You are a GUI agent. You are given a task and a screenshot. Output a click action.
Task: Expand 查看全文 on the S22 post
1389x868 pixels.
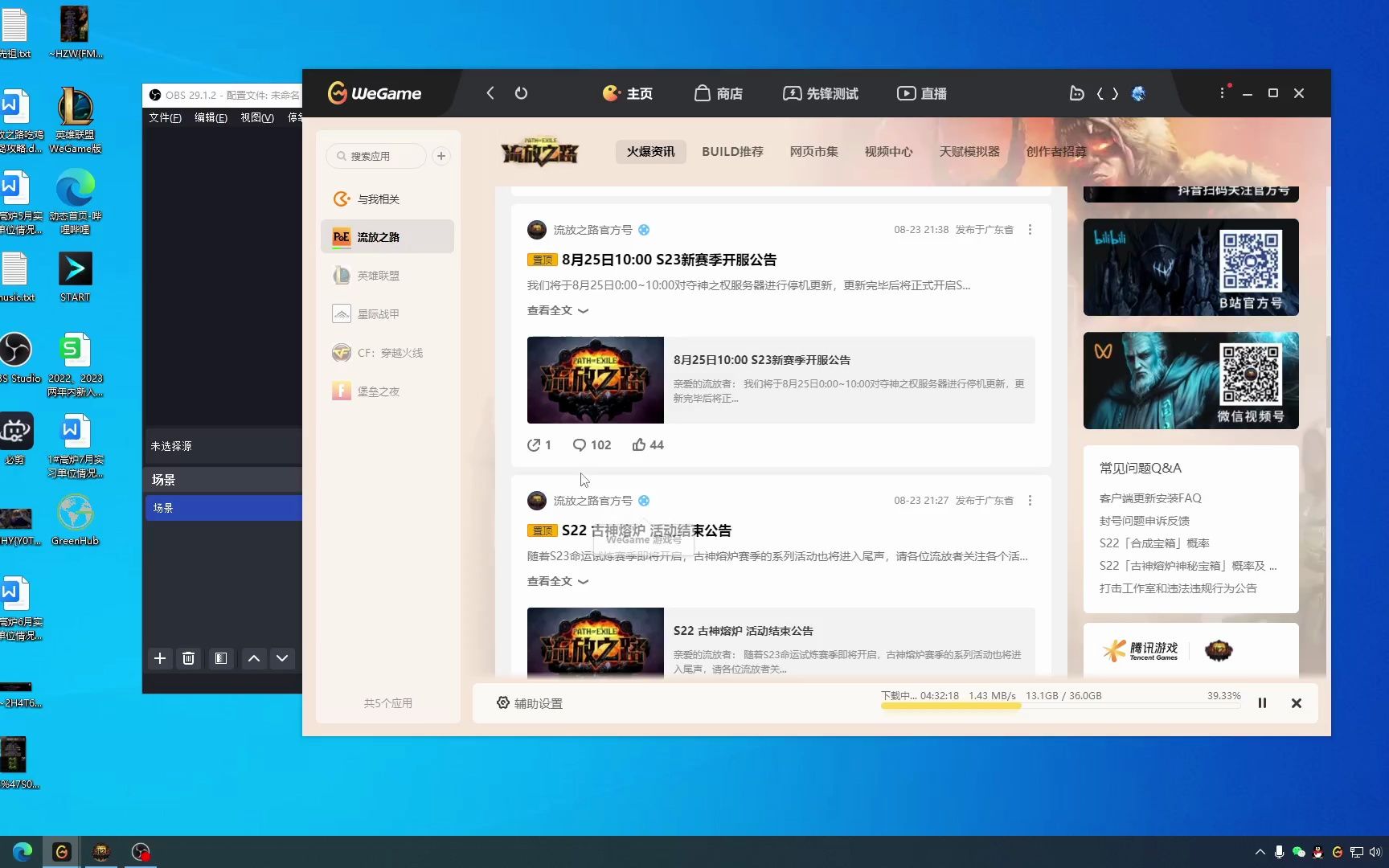557,581
